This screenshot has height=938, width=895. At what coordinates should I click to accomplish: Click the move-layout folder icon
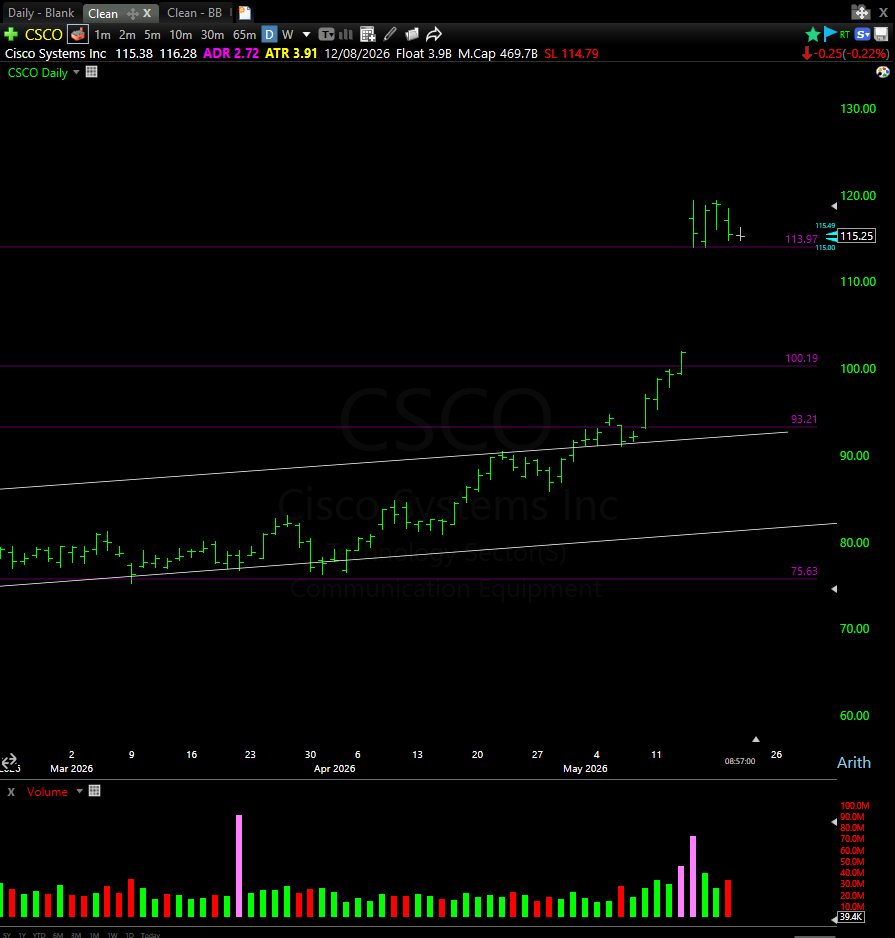tap(860, 12)
